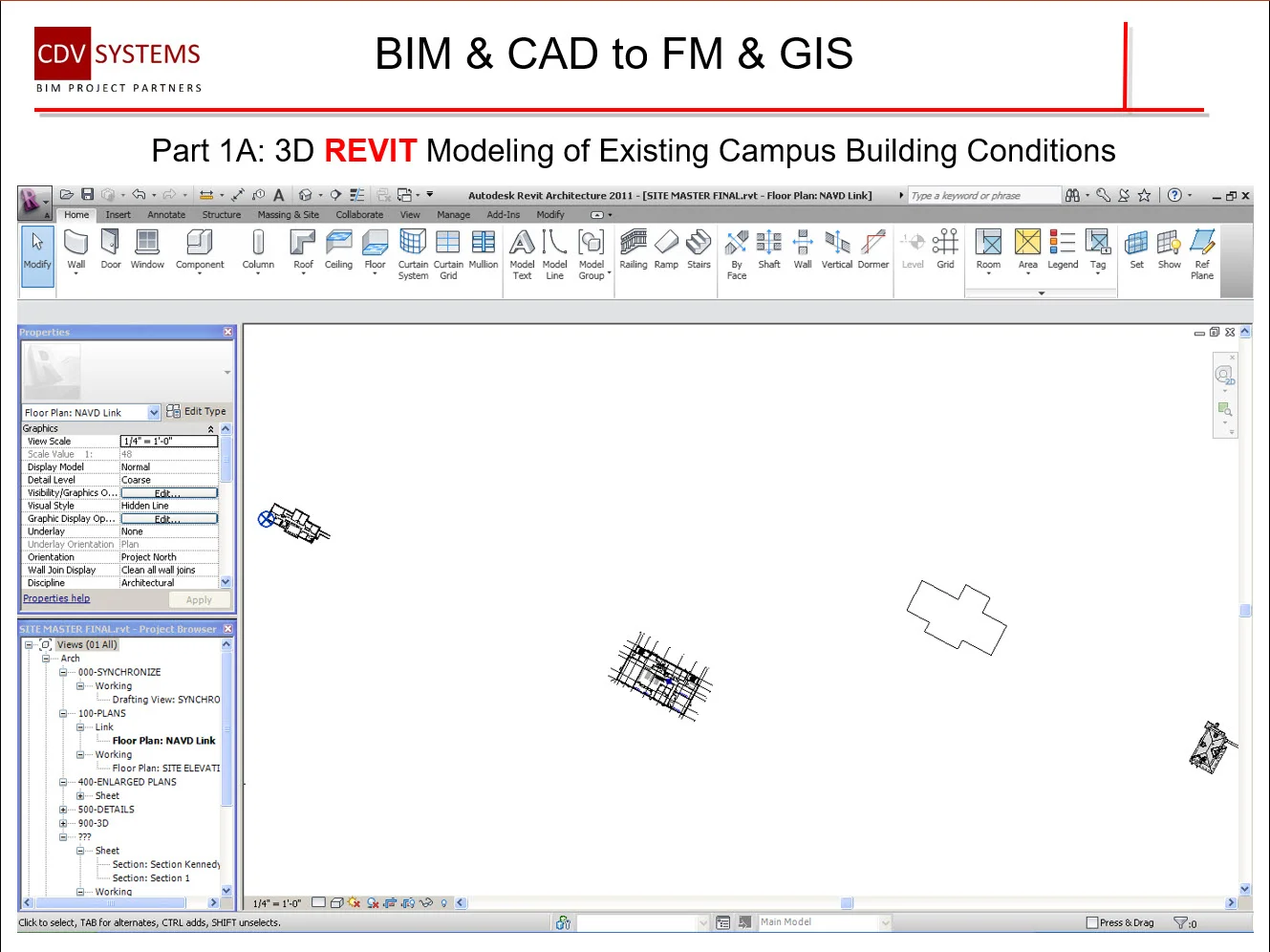Open the Help question mark icon
Image resolution: width=1270 pixels, height=952 pixels.
(1174, 195)
